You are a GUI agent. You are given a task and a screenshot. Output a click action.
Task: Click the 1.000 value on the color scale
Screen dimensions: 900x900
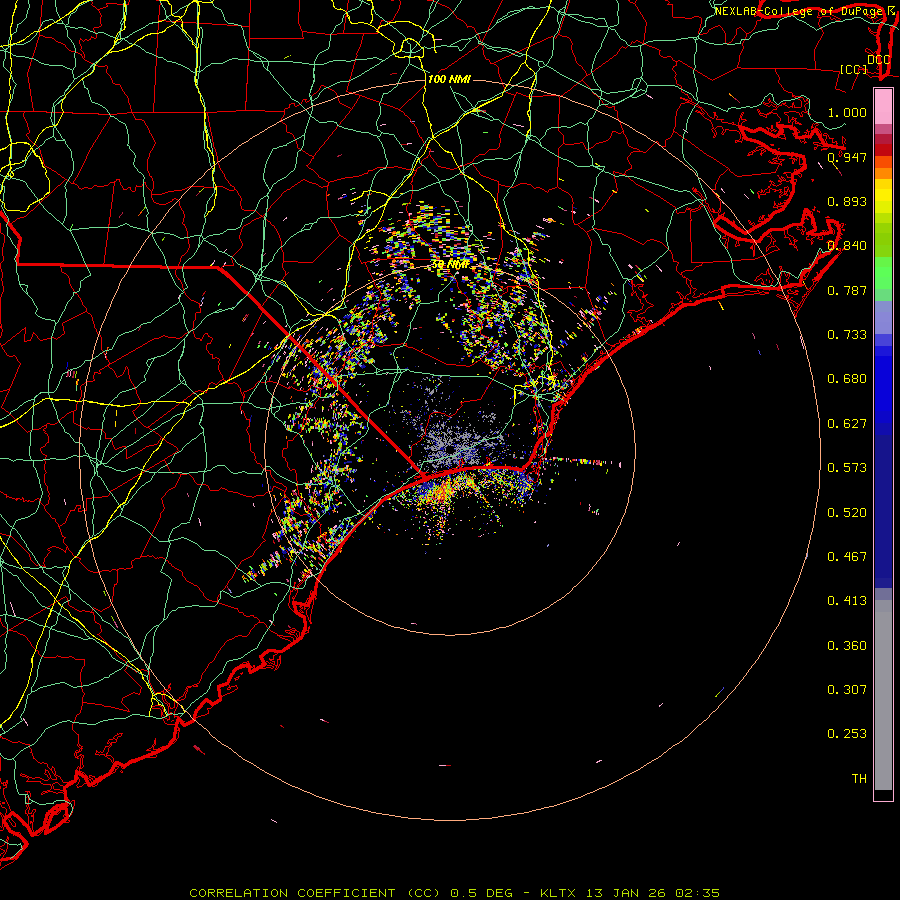(847, 112)
